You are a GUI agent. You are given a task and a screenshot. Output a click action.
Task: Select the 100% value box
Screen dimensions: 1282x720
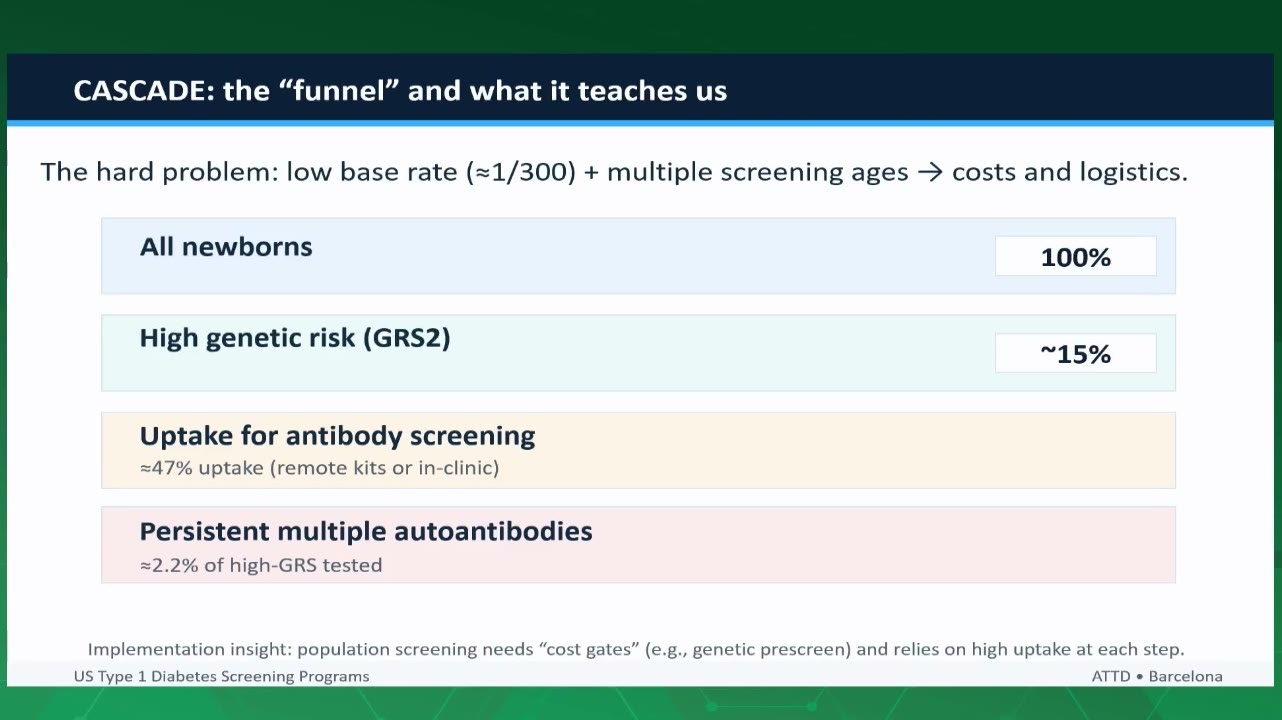tap(1076, 256)
